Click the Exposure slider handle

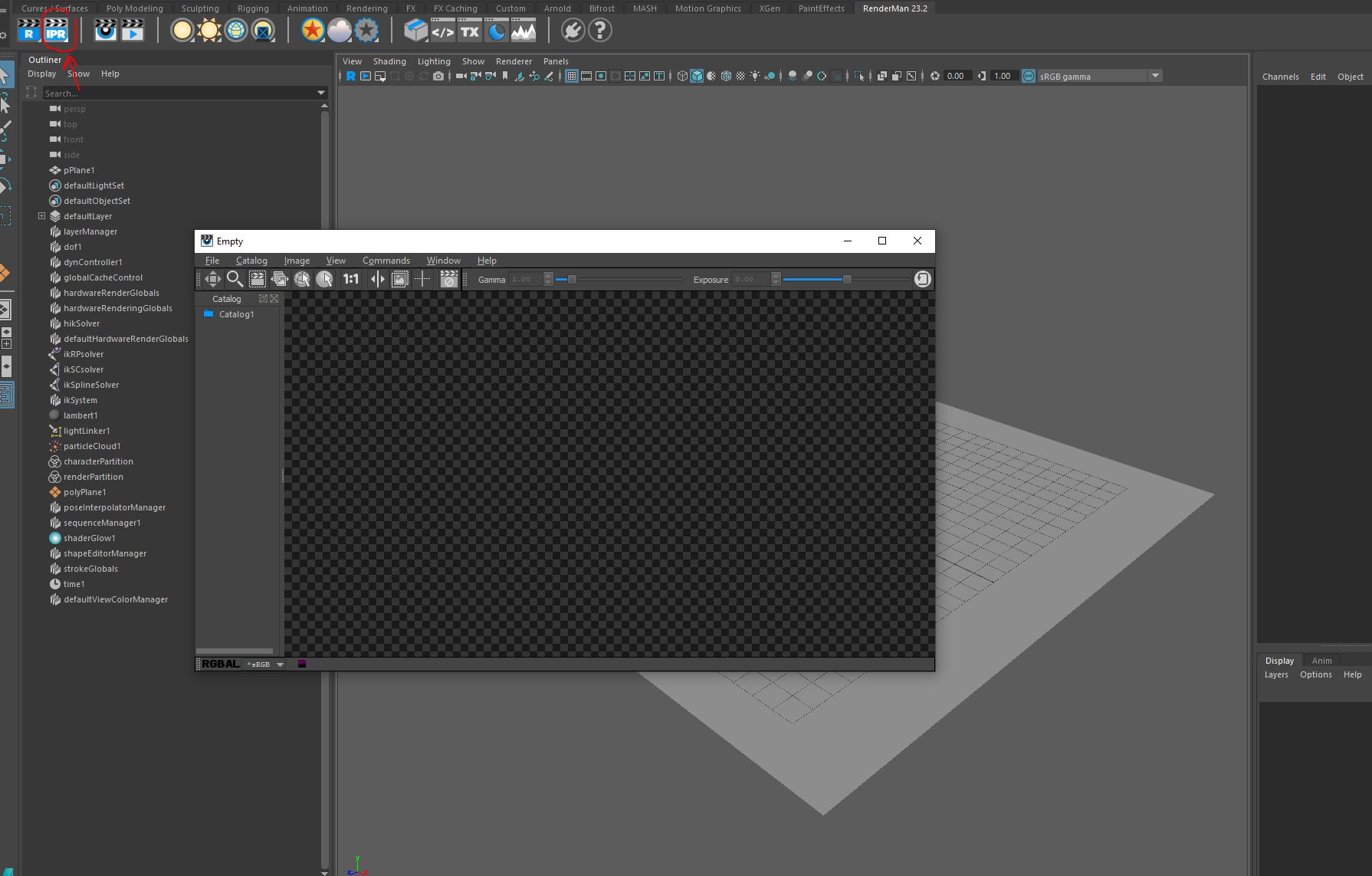point(847,280)
